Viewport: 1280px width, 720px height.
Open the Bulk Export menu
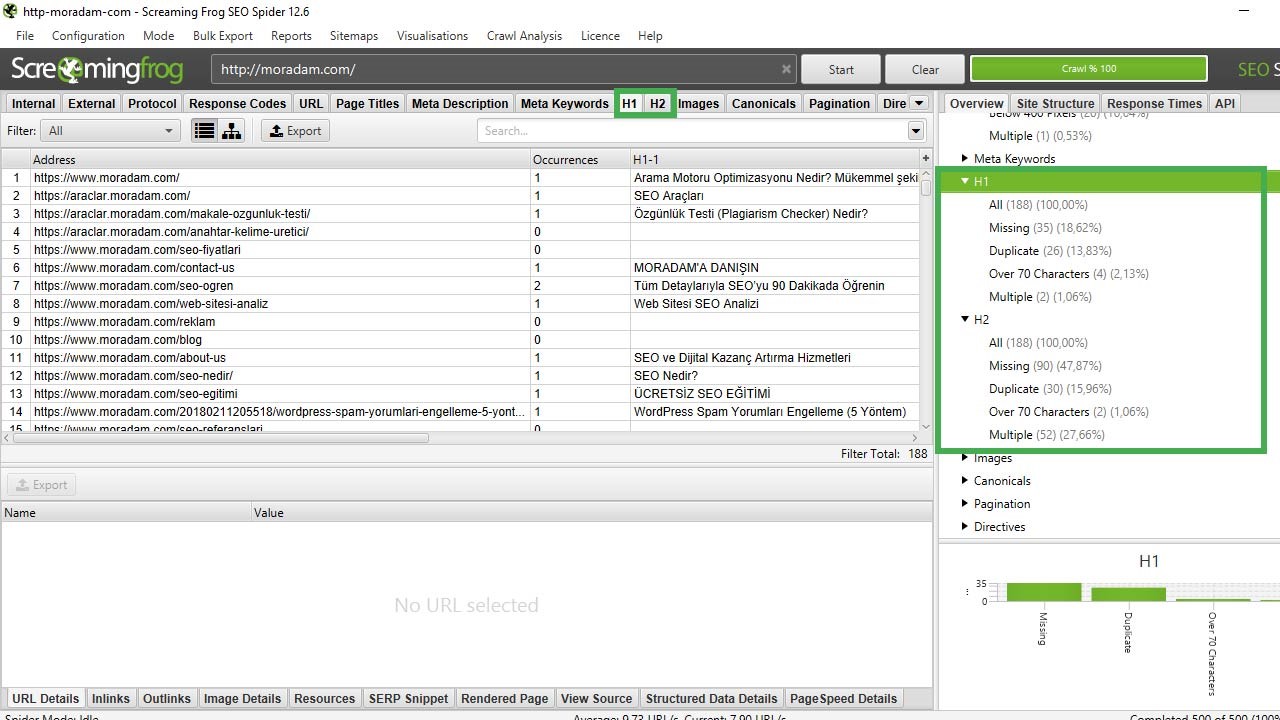coord(223,36)
